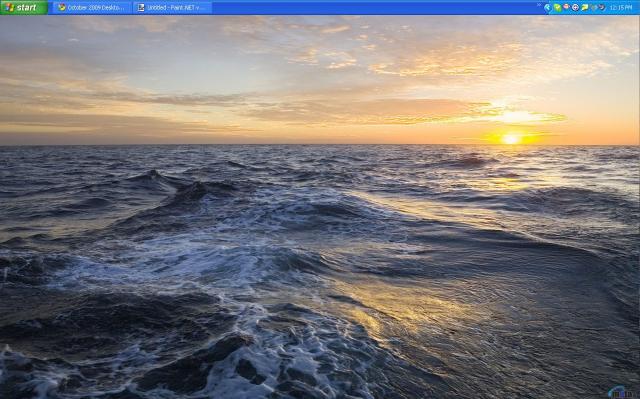
Task: Click the round white-ringed tray icon
Action: pyautogui.click(x=575, y=7)
